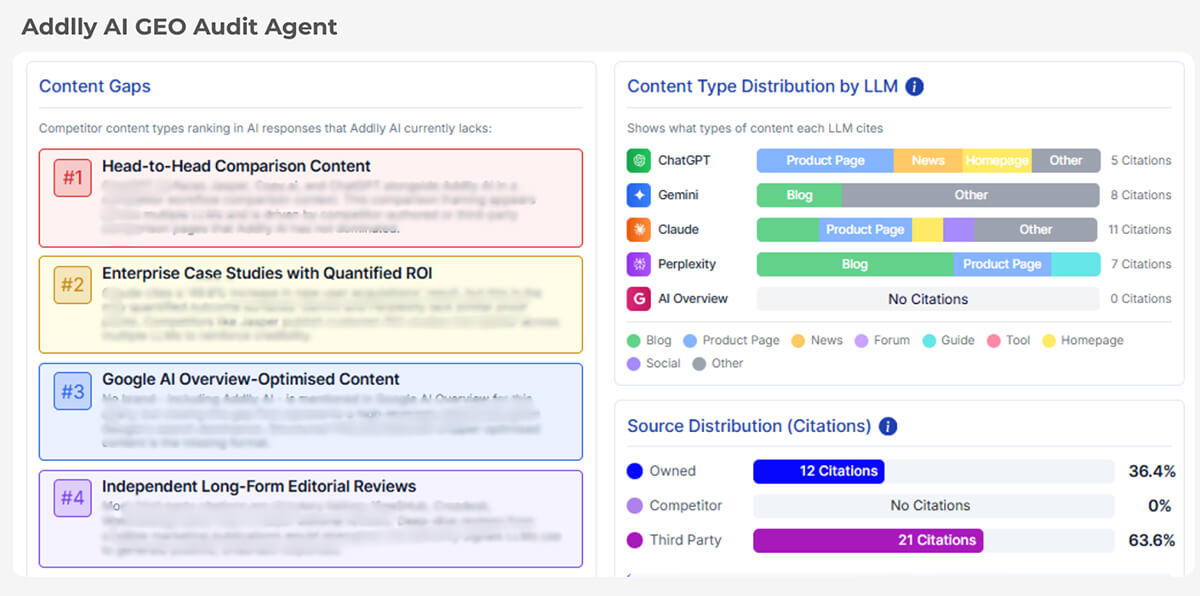This screenshot has height=596, width=1200.
Task: Select Claude's Product Page bar segment
Action: pyautogui.click(x=865, y=229)
